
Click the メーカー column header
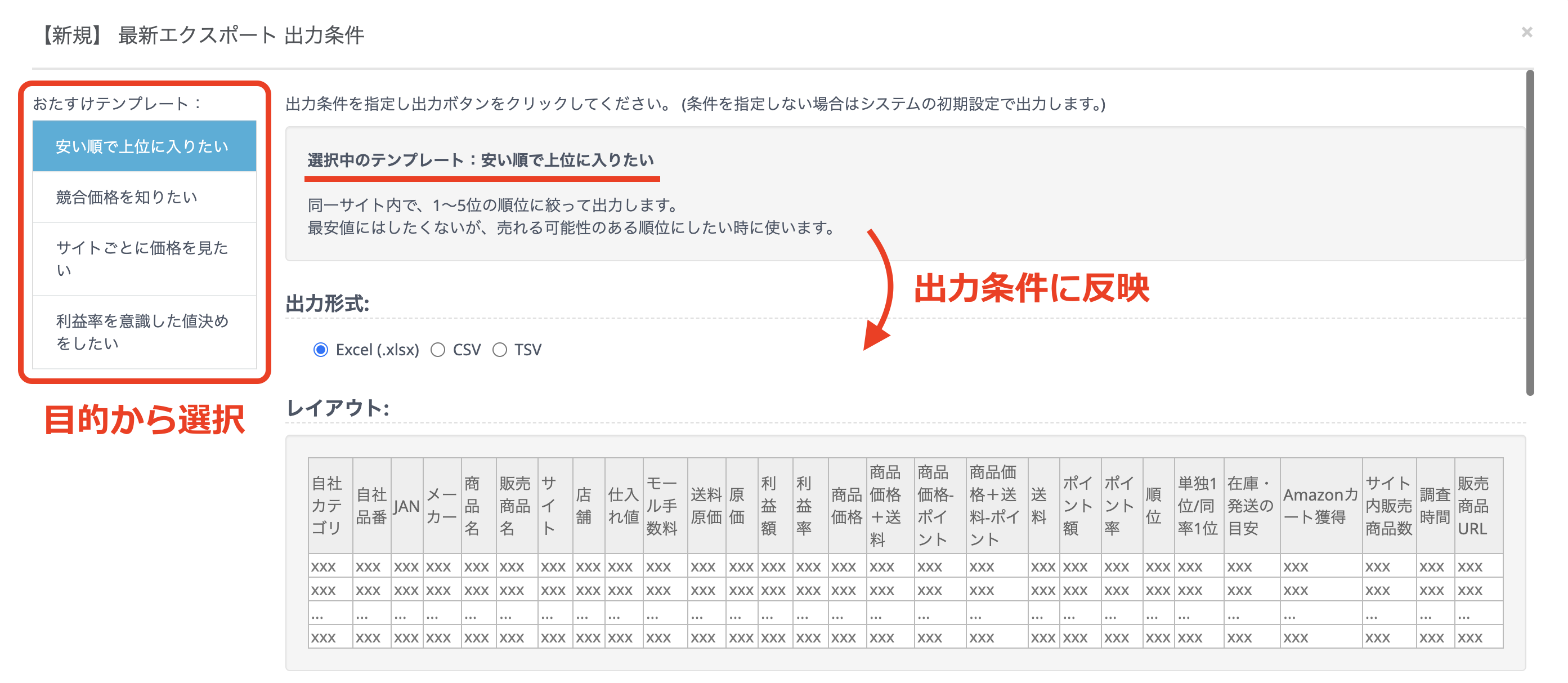(x=441, y=505)
